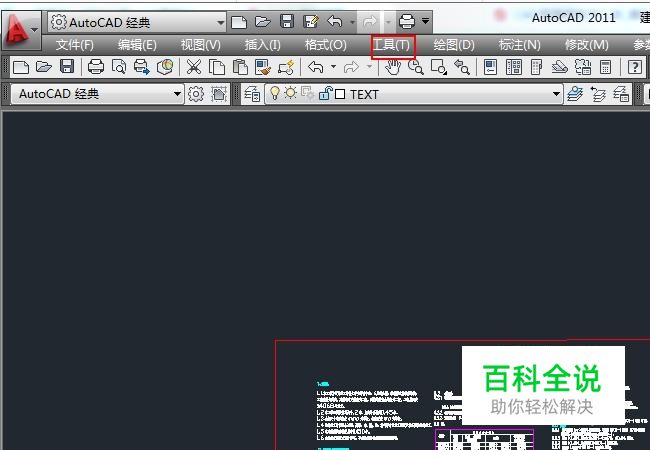Click Save As in the quick access toolbar

[310, 22]
